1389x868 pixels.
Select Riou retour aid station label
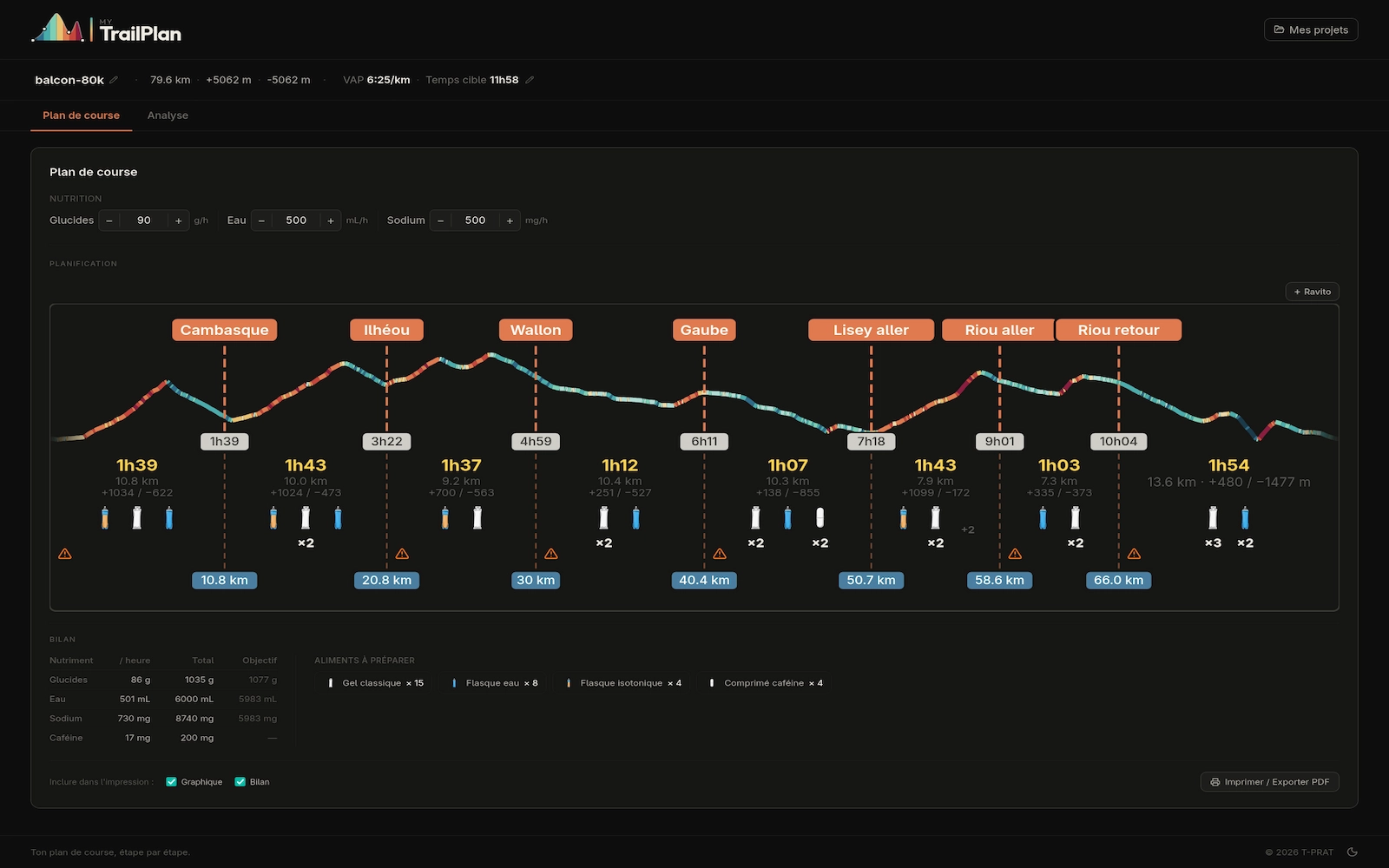click(1119, 330)
